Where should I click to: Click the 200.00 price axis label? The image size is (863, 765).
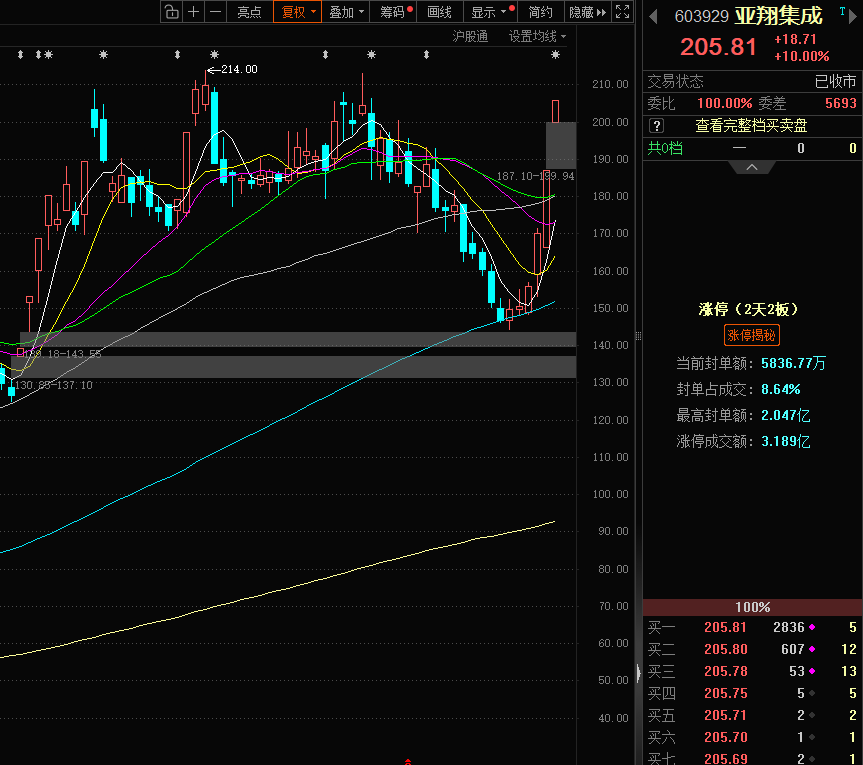click(x=610, y=122)
